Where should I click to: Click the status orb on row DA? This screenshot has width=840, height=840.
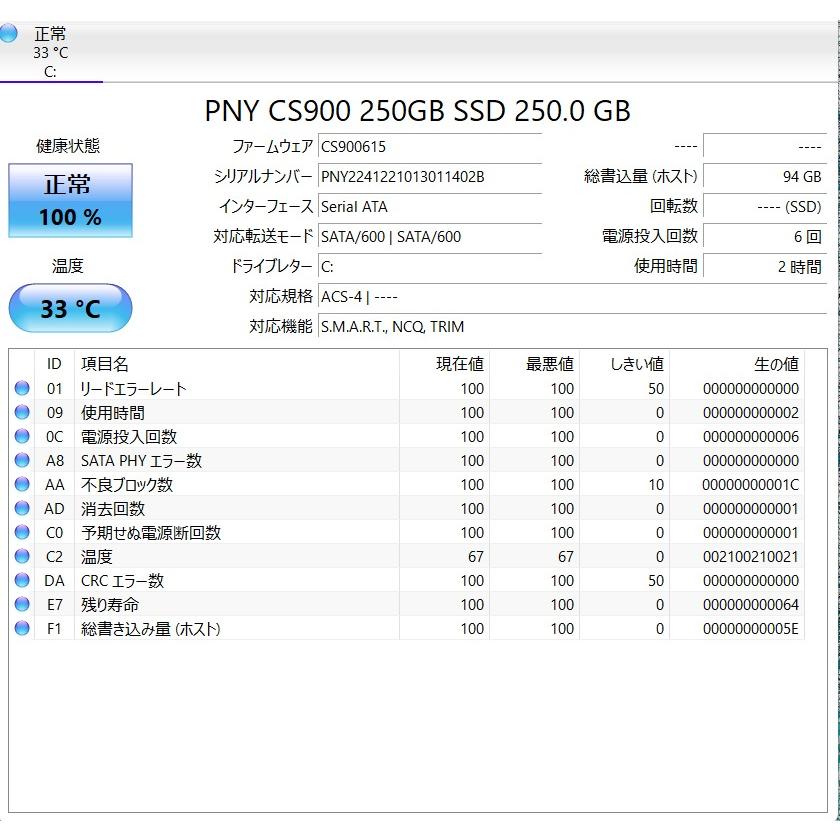pyautogui.click(x=22, y=580)
